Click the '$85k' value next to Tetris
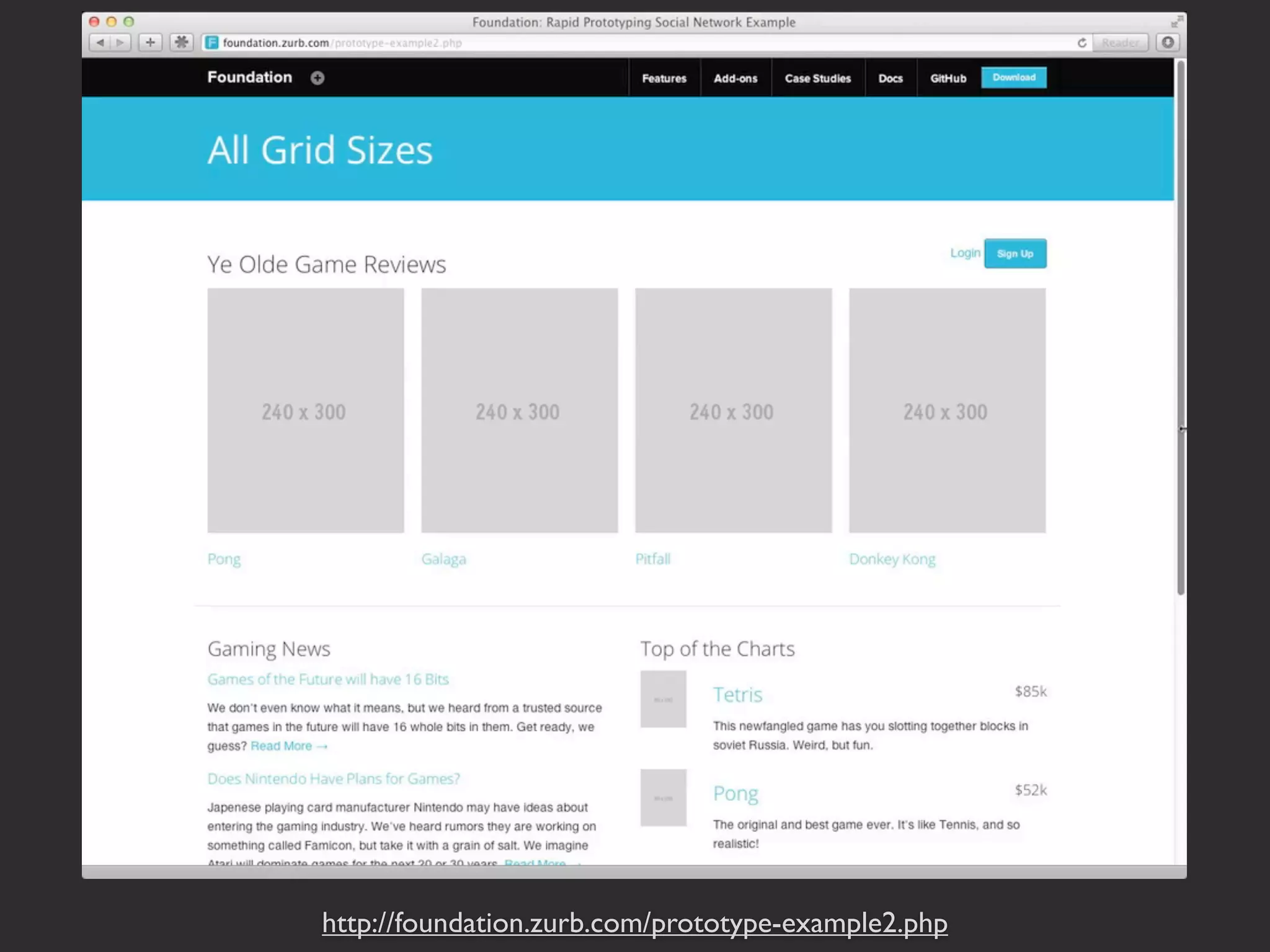Screen dimensions: 1270x952 point(1031,692)
